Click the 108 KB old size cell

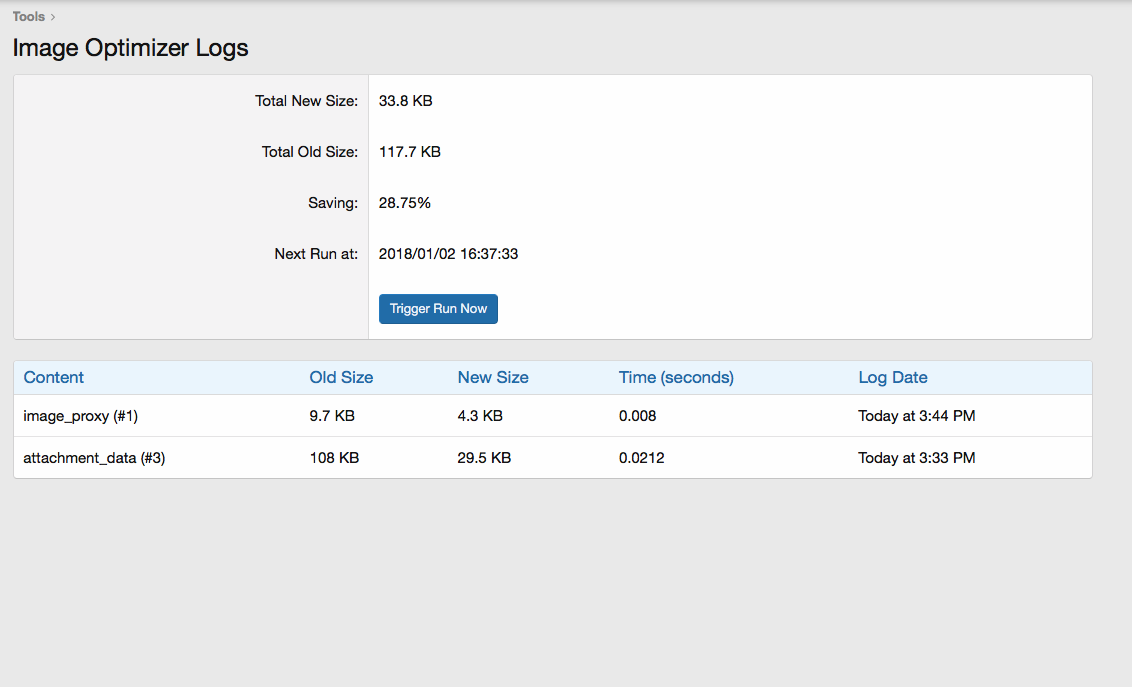(x=334, y=458)
